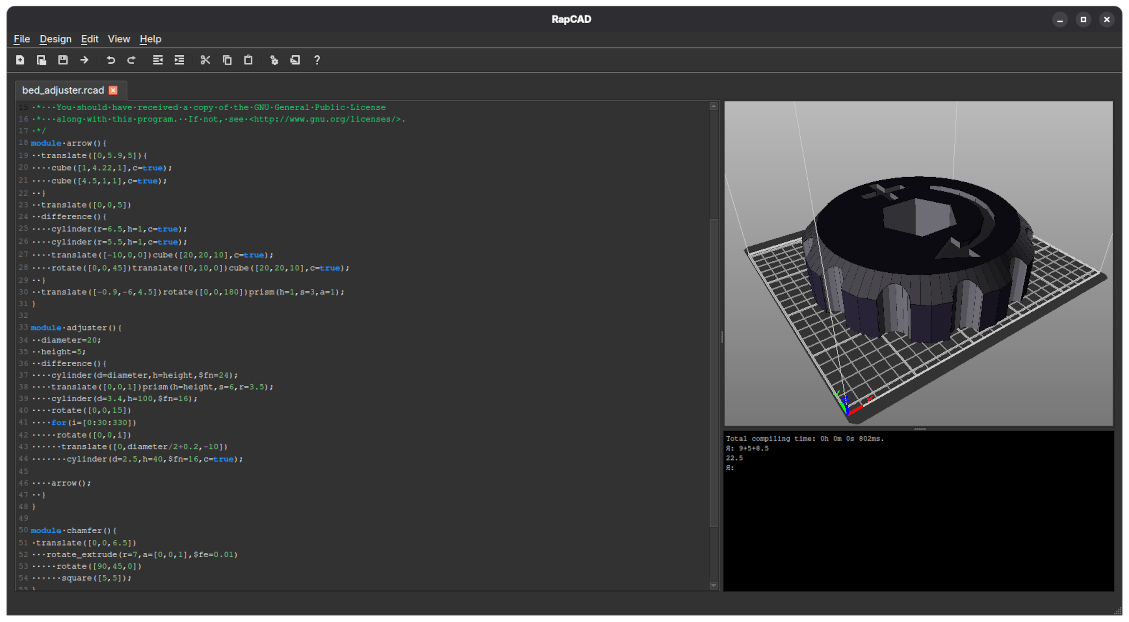Cut selection with the scissors icon

pos(205,60)
